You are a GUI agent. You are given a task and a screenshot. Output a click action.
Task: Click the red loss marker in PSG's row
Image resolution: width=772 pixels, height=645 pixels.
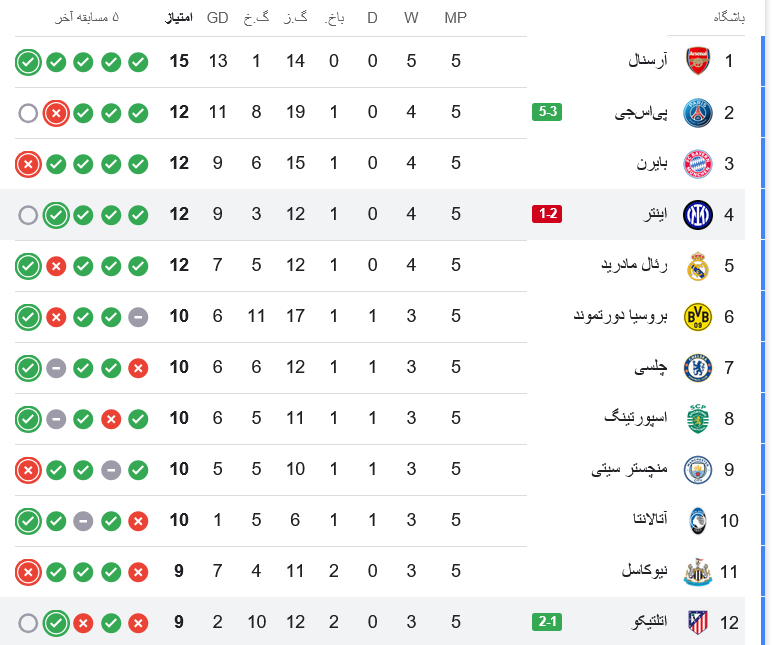click(56, 113)
